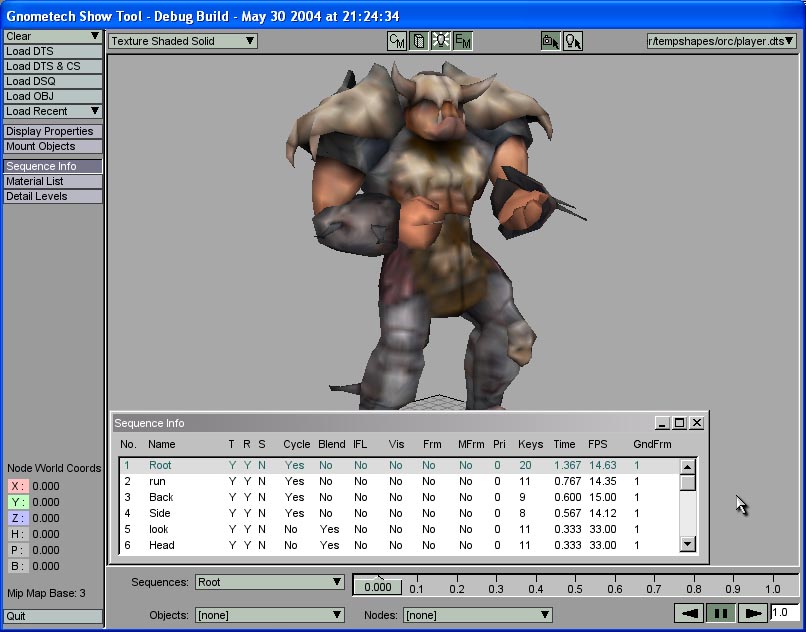Select the run sequence row
Viewport: 806px width, 632px height.
point(399,481)
